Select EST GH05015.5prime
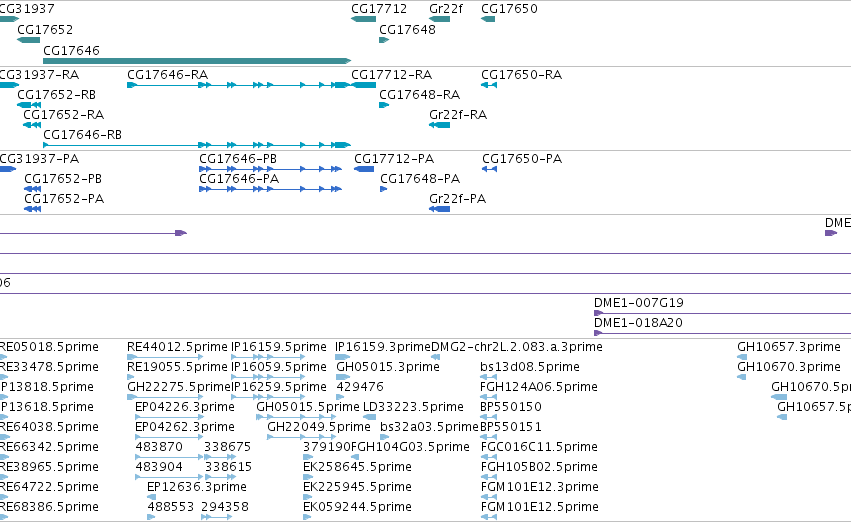851x522 pixels. (308, 407)
